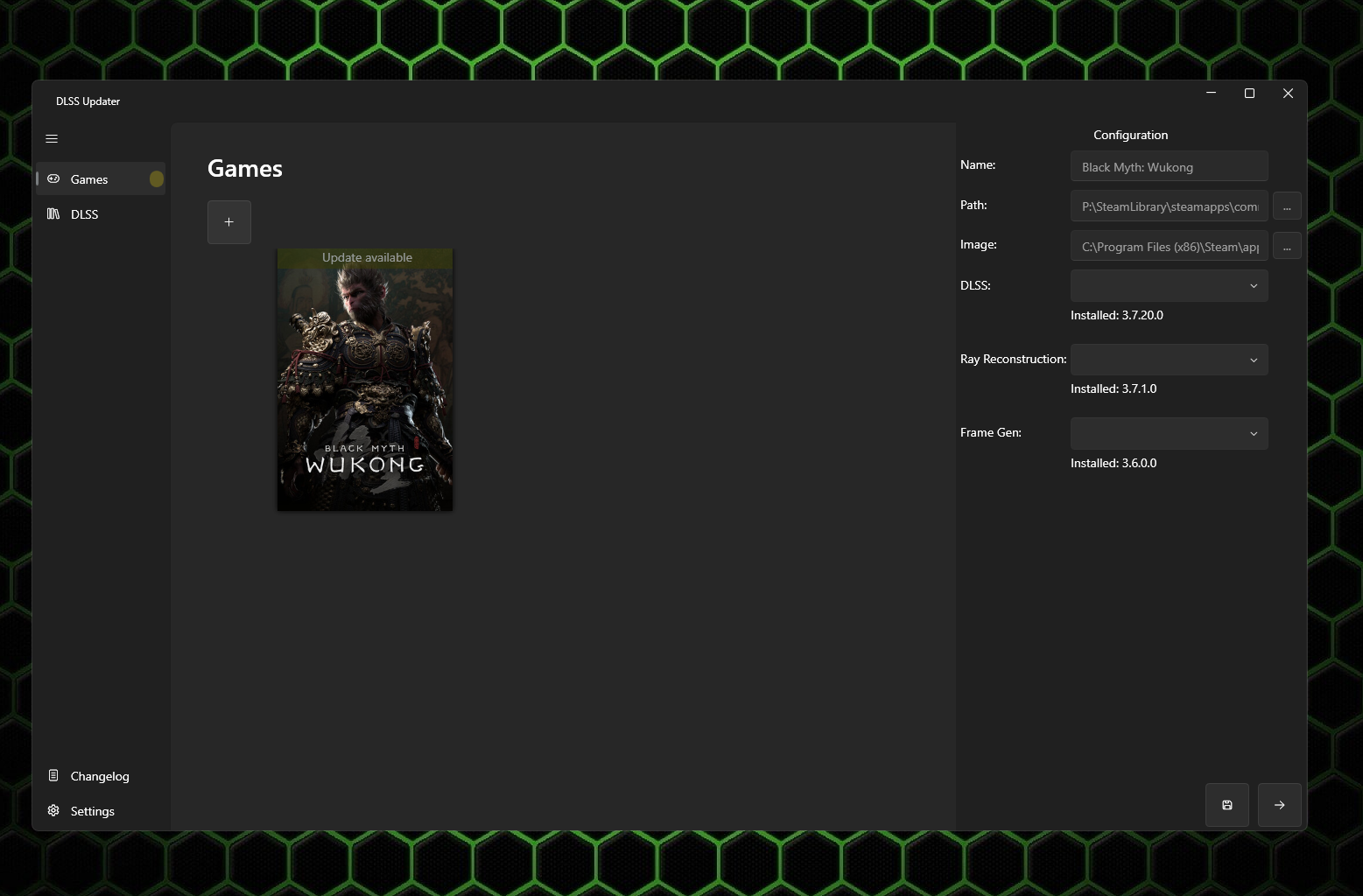1363x896 pixels.
Task: Close the DLSS Updater window
Action: [x=1288, y=93]
